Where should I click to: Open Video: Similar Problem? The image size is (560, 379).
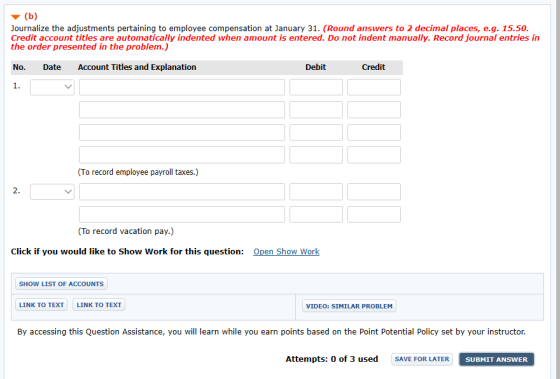[x=349, y=306]
